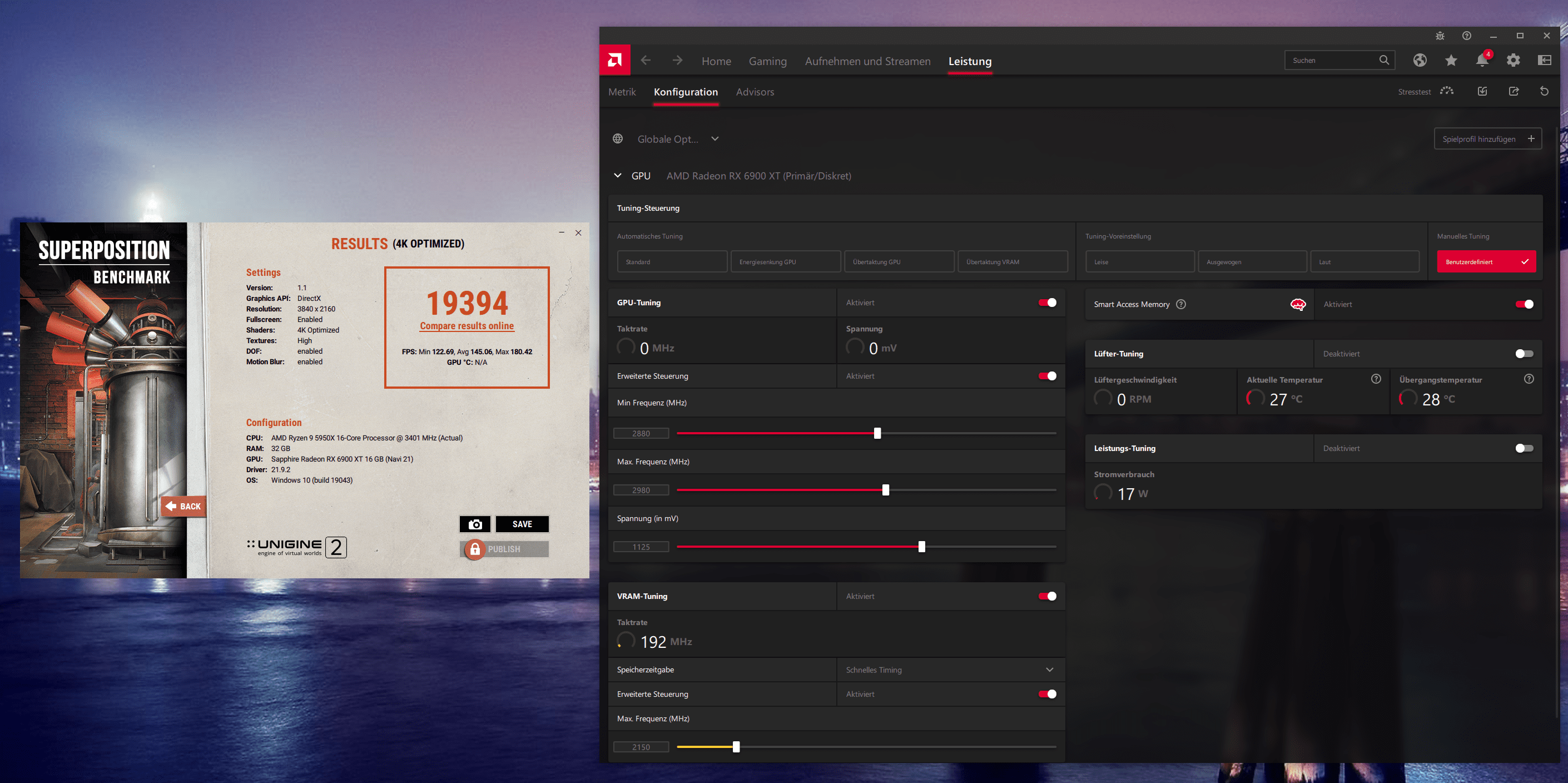Open Globale Opt... profile dropdown
The width and height of the screenshot is (1568, 783).
(678, 139)
